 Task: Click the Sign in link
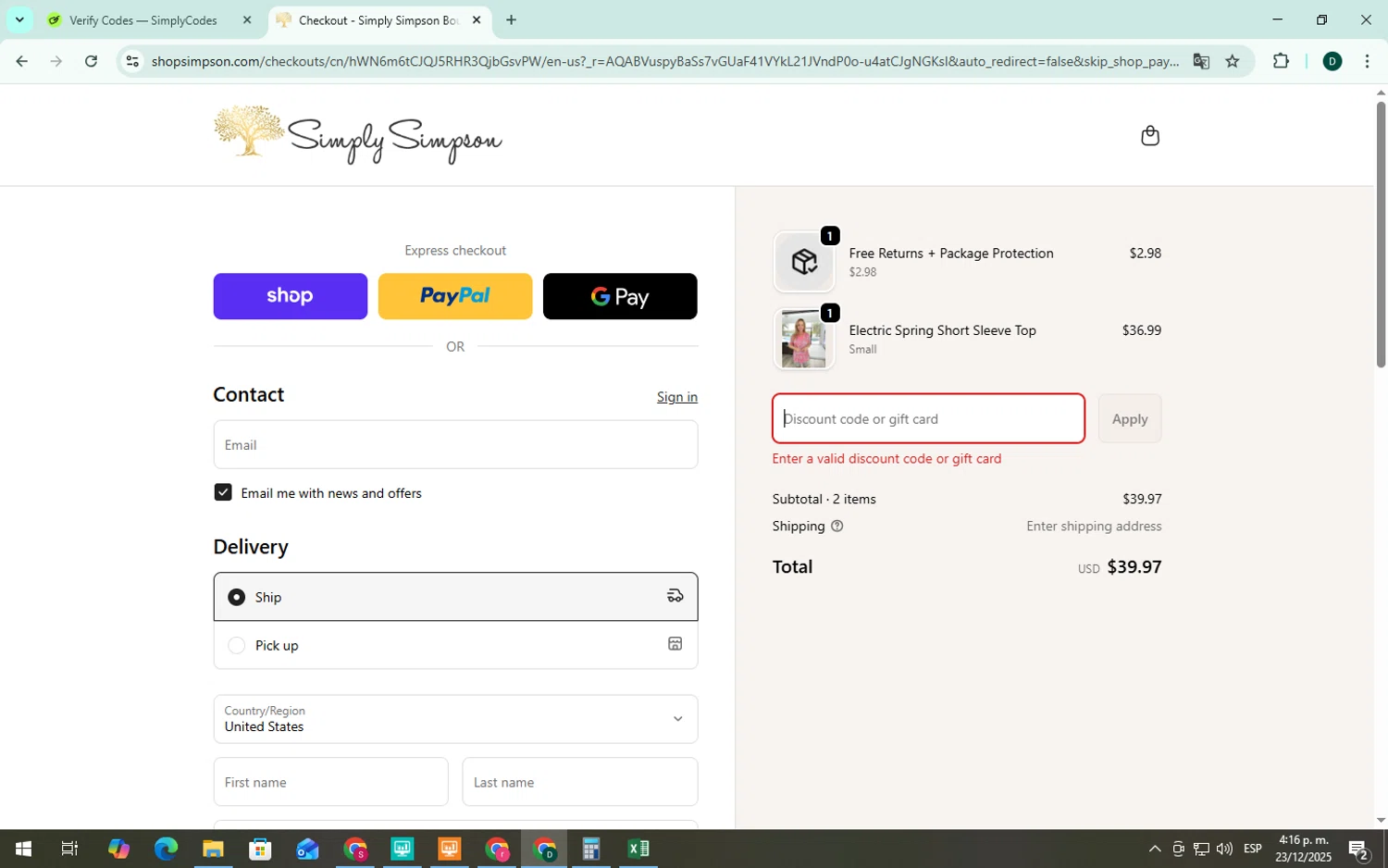(677, 397)
